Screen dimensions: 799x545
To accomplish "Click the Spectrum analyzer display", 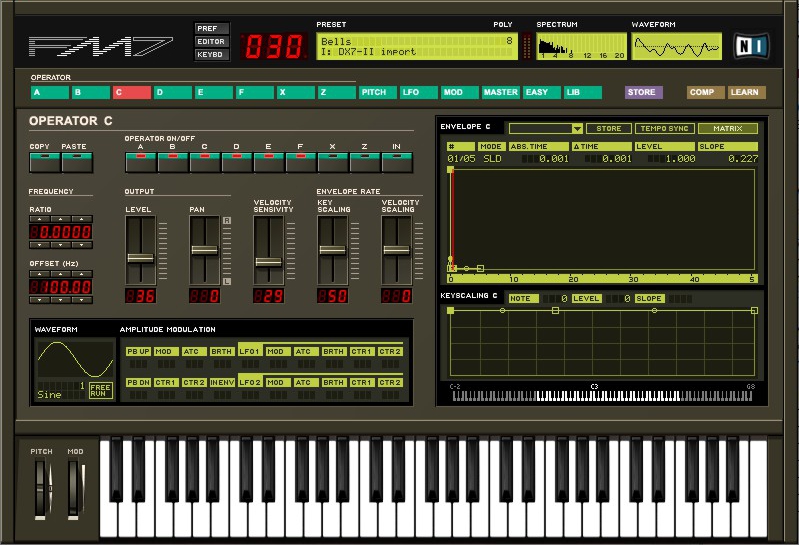I will click(581, 46).
